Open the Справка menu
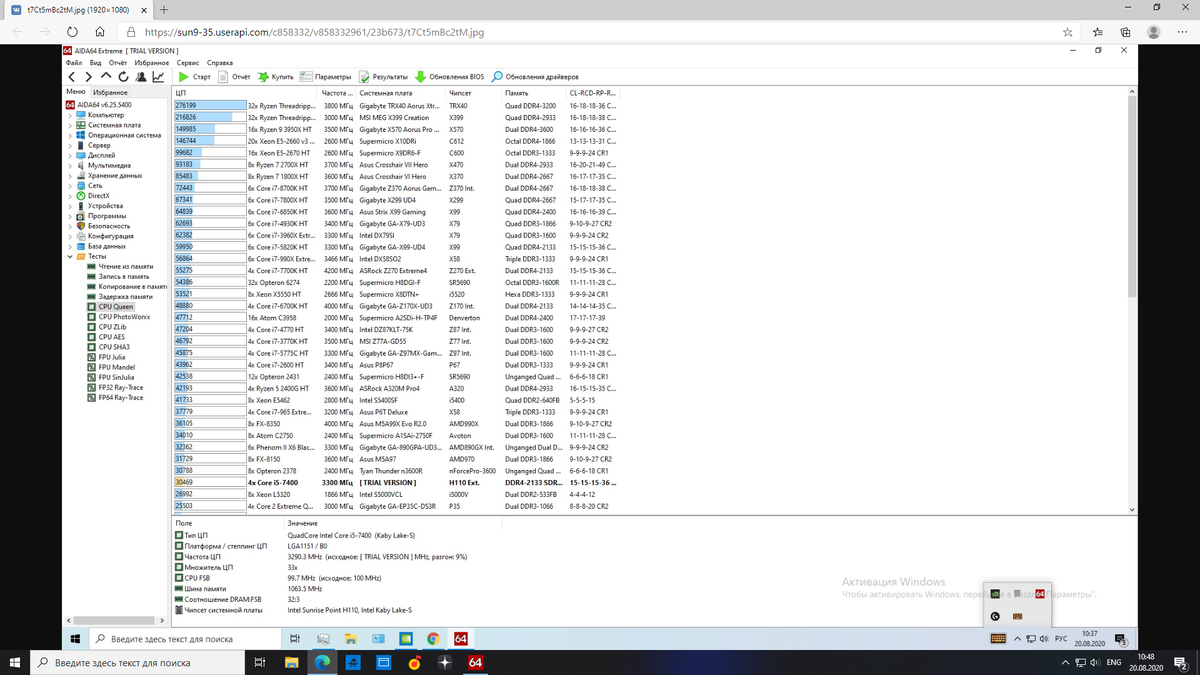 point(220,63)
